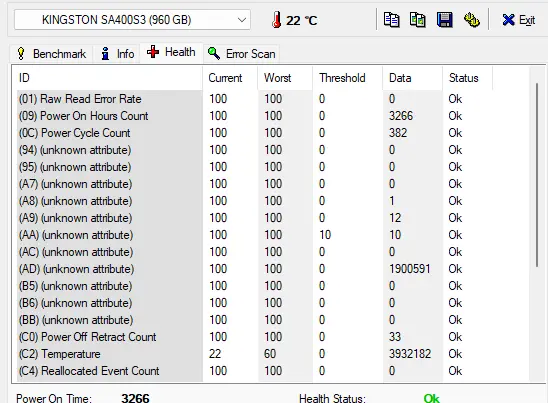Click the Current column header
The height and width of the screenshot is (403, 548).
coord(230,78)
